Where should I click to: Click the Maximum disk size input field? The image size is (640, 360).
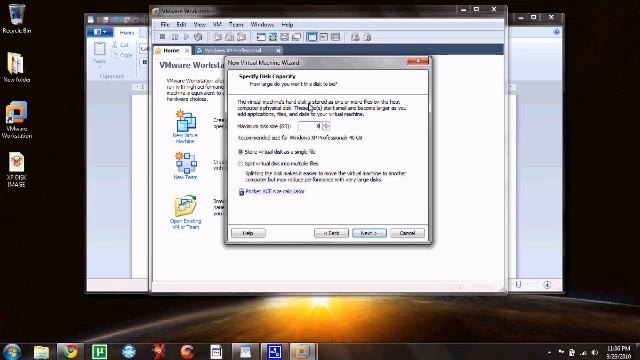[310, 126]
